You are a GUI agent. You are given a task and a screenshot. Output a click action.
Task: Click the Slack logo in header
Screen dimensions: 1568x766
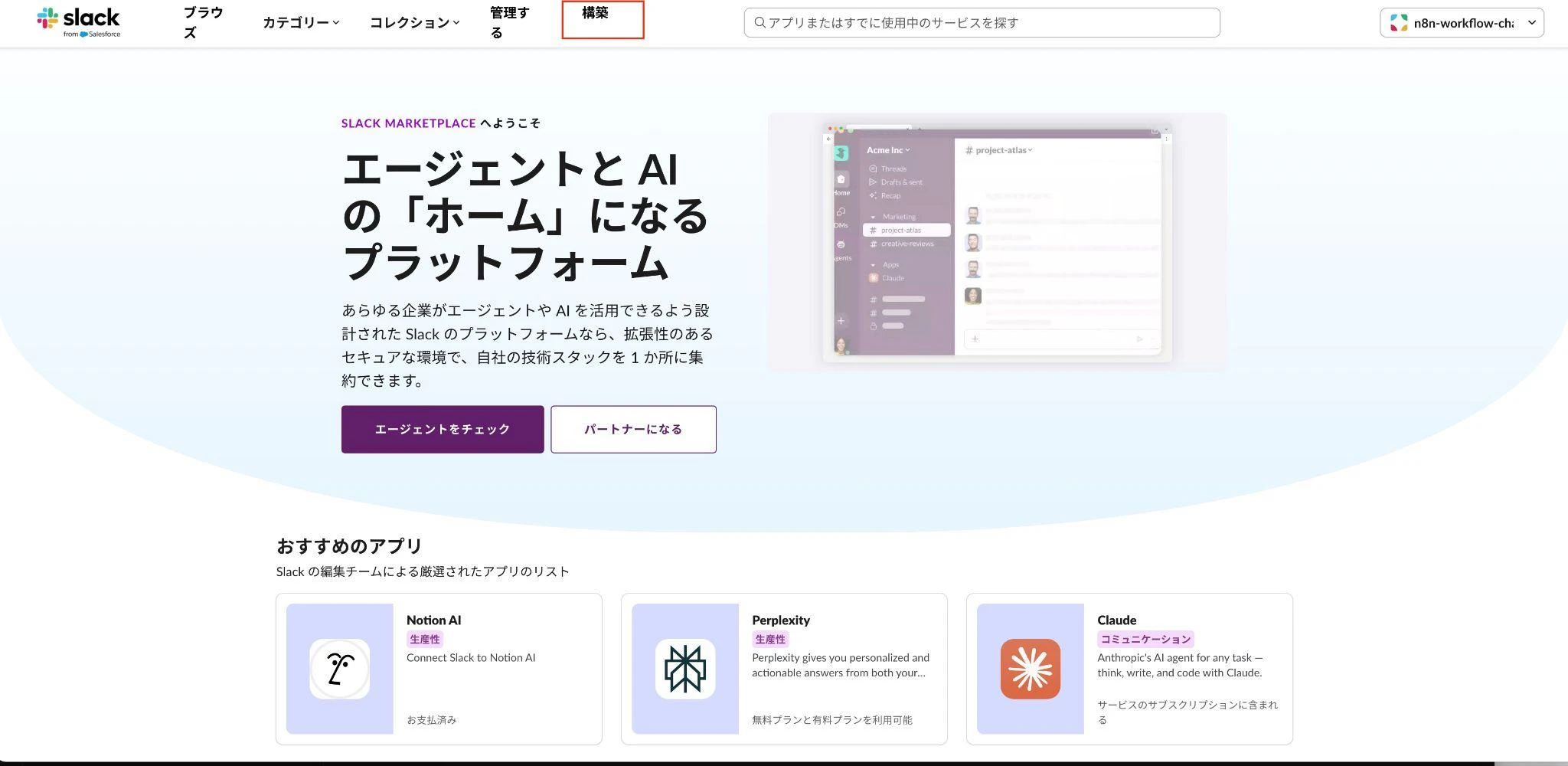coord(79,22)
